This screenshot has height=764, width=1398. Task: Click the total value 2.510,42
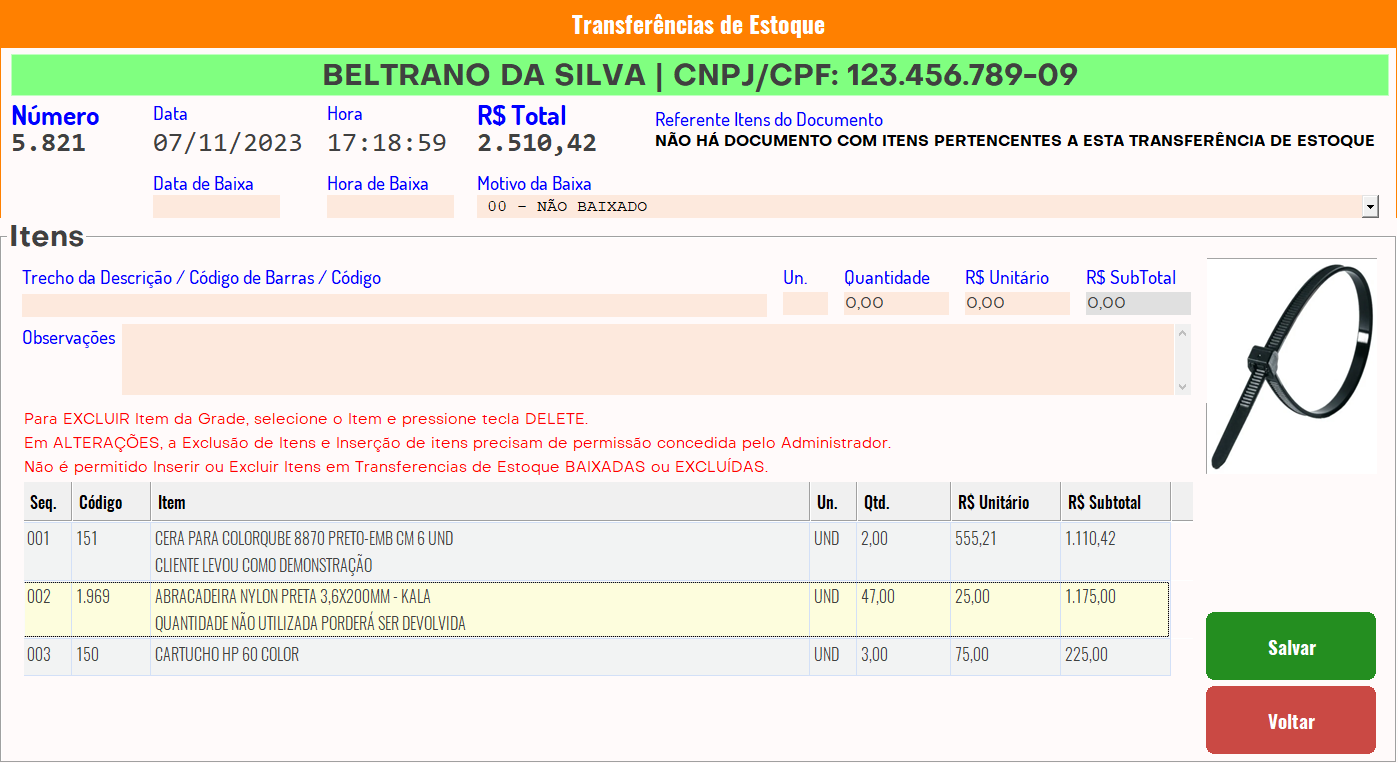(x=537, y=143)
